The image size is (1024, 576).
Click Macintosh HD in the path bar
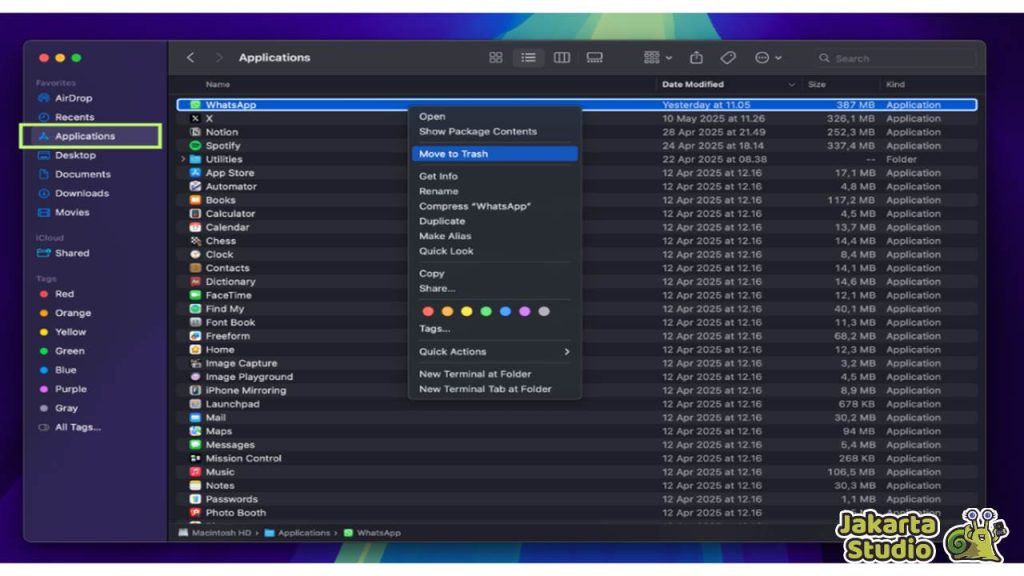point(215,533)
